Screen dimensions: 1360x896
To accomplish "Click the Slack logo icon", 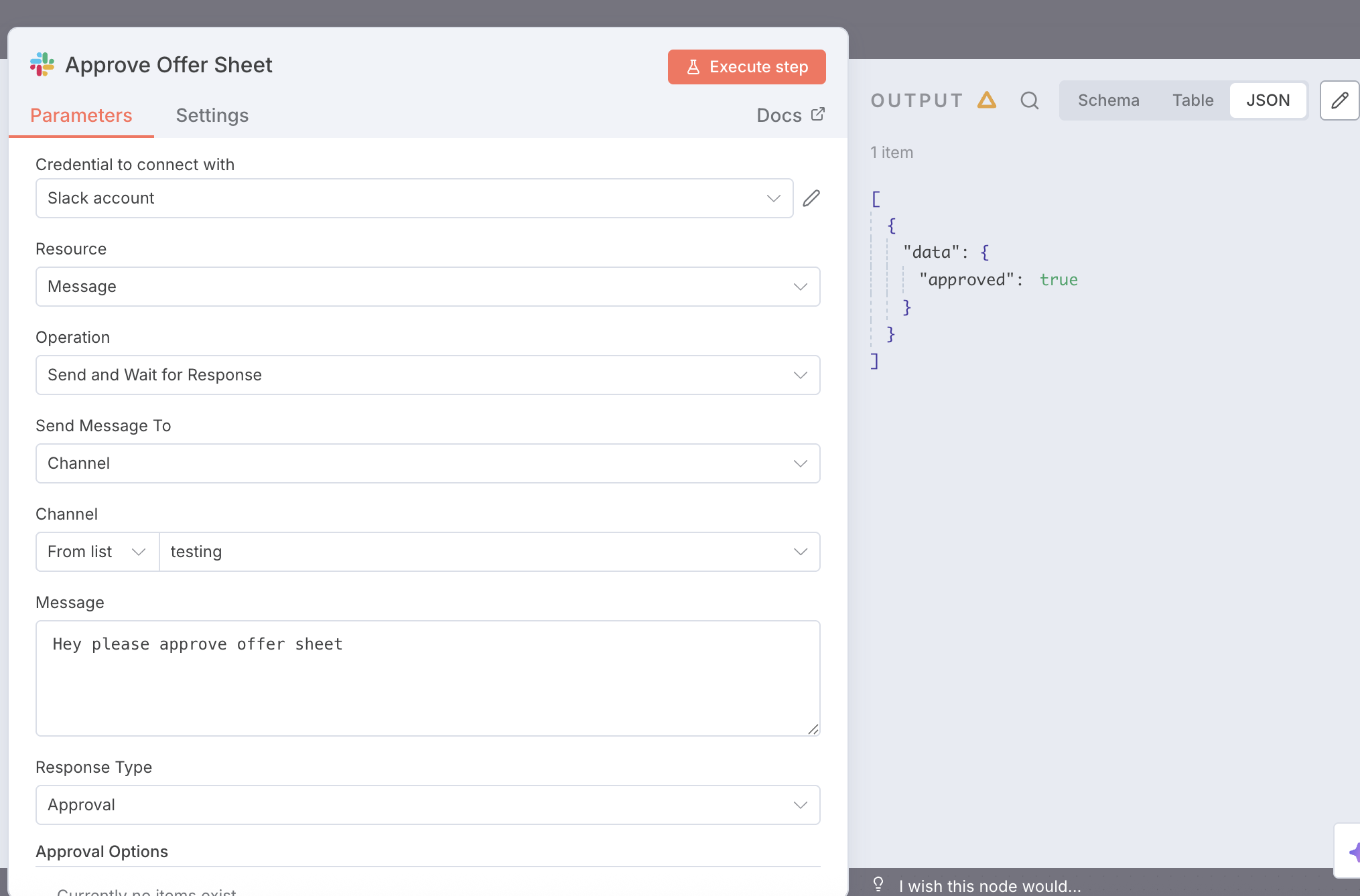I will (x=42, y=64).
